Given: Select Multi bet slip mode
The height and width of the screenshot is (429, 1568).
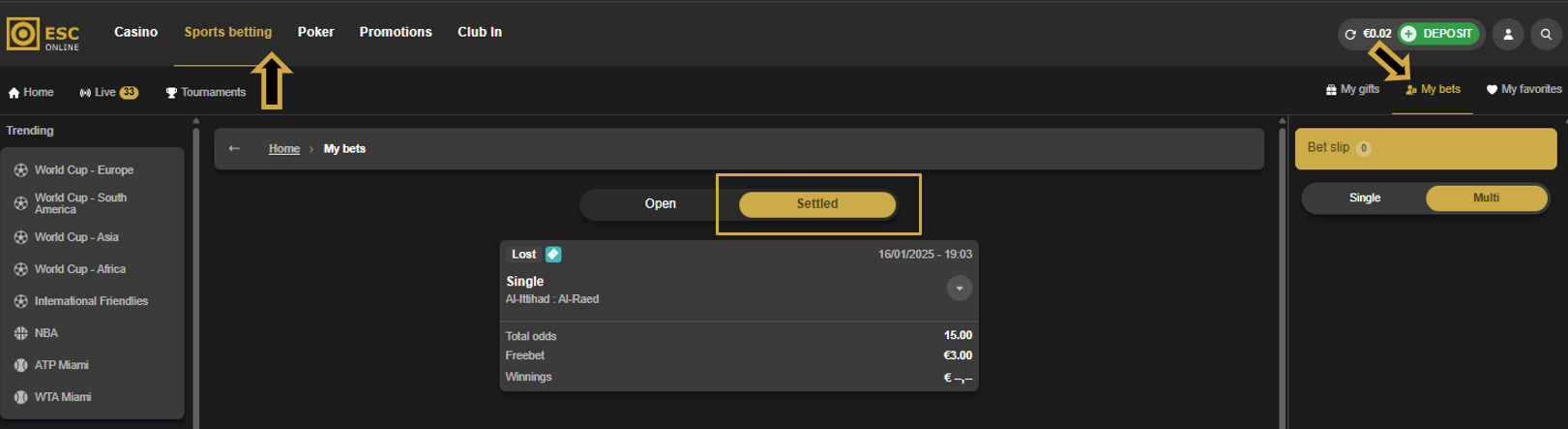Looking at the screenshot, I should pyautogui.click(x=1487, y=198).
